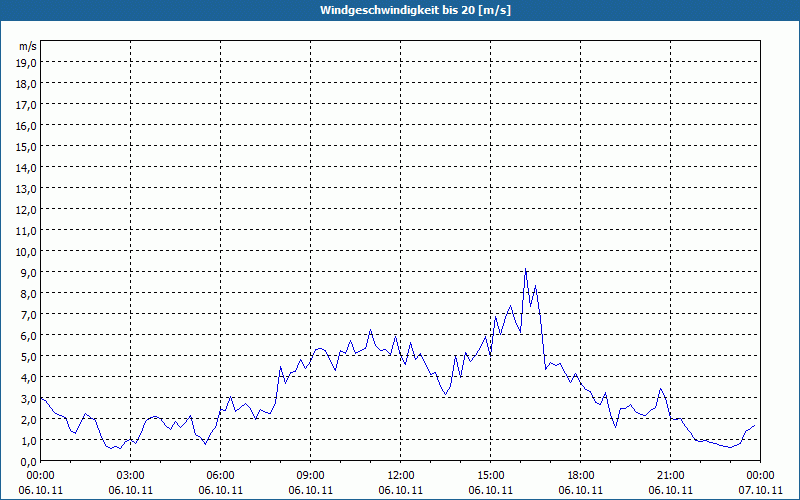Image resolution: width=800 pixels, height=500 pixels.
Task: Select the '19,0' y-axis label
Action: [x=27, y=63]
